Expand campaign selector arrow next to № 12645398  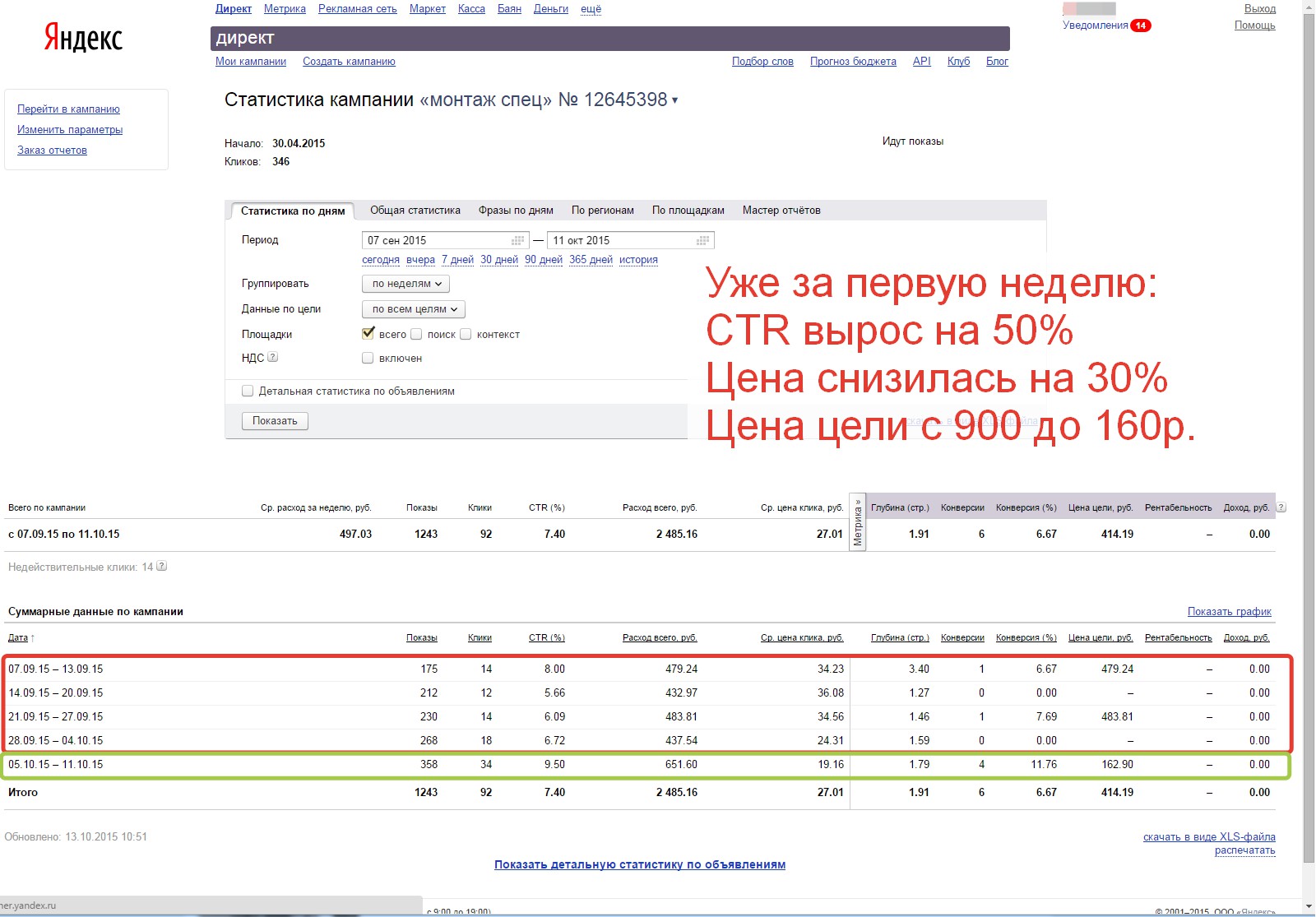click(x=675, y=100)
